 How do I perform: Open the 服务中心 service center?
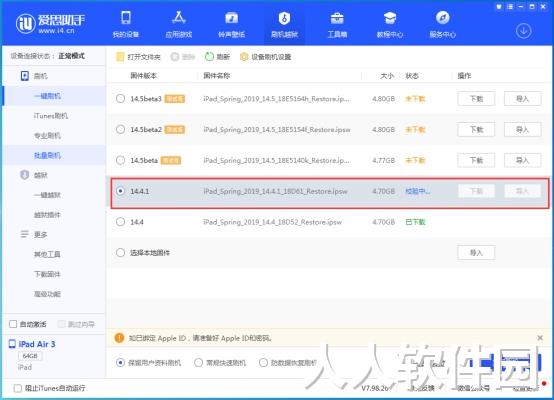coord(442,24)
